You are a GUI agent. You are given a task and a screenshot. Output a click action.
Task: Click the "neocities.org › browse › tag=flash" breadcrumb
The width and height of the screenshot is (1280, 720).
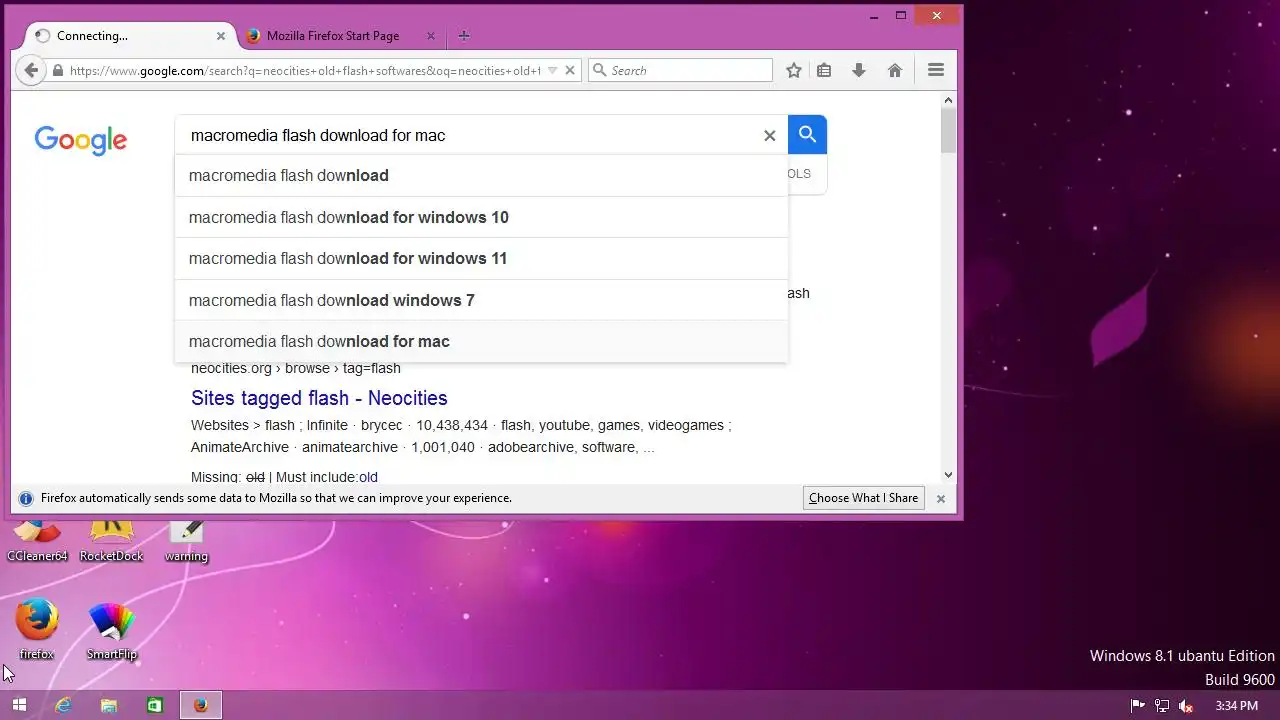coord(296,368)
